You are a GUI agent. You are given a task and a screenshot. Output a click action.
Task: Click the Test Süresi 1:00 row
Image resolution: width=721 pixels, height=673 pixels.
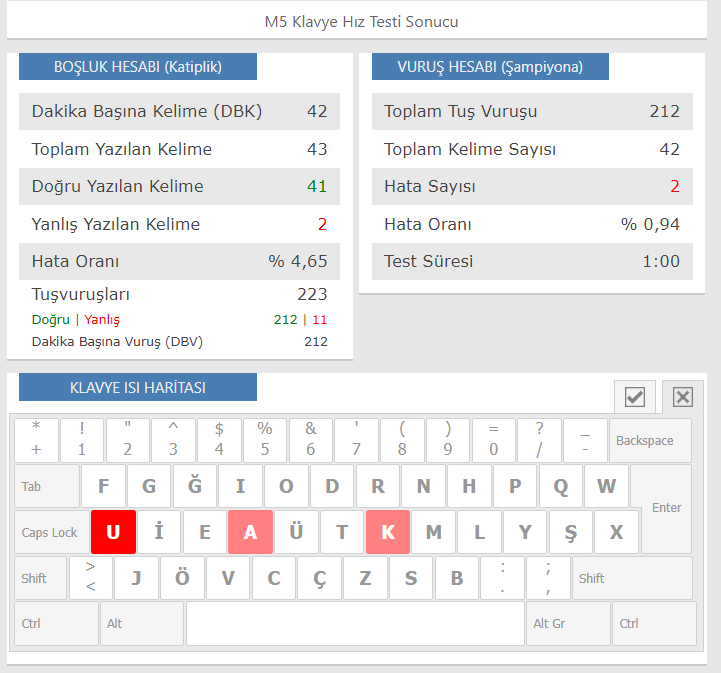pos(532,261)
